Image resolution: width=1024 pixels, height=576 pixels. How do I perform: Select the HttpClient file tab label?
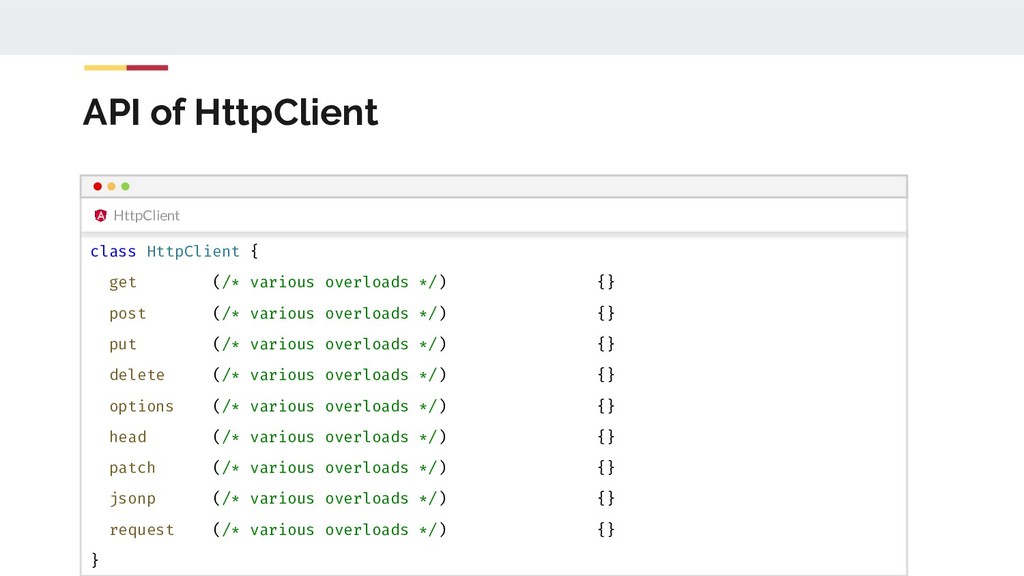pos(146,215)
